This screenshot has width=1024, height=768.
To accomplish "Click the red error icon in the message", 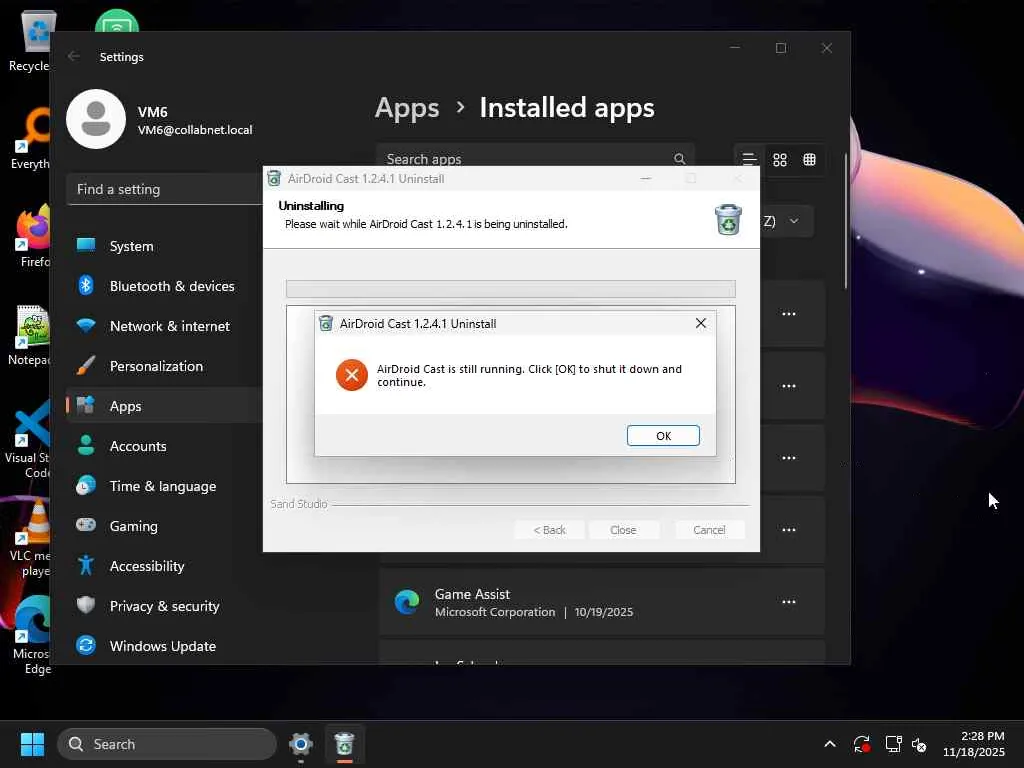I will pyautogui.click(x=351, y=375).
